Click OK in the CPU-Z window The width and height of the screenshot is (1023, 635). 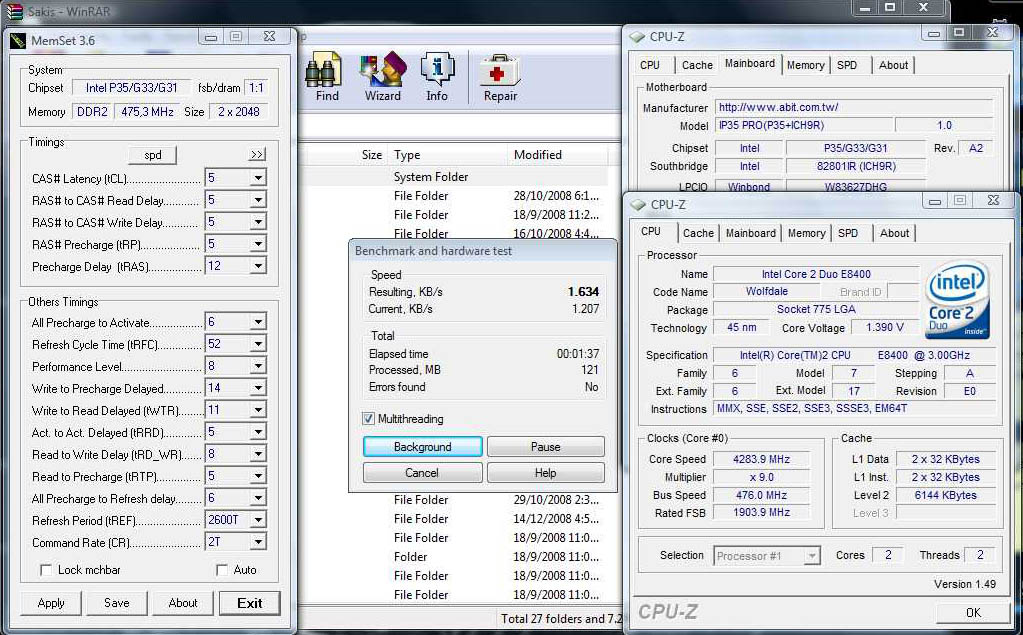pyautogui.click(x=973, y=612)
